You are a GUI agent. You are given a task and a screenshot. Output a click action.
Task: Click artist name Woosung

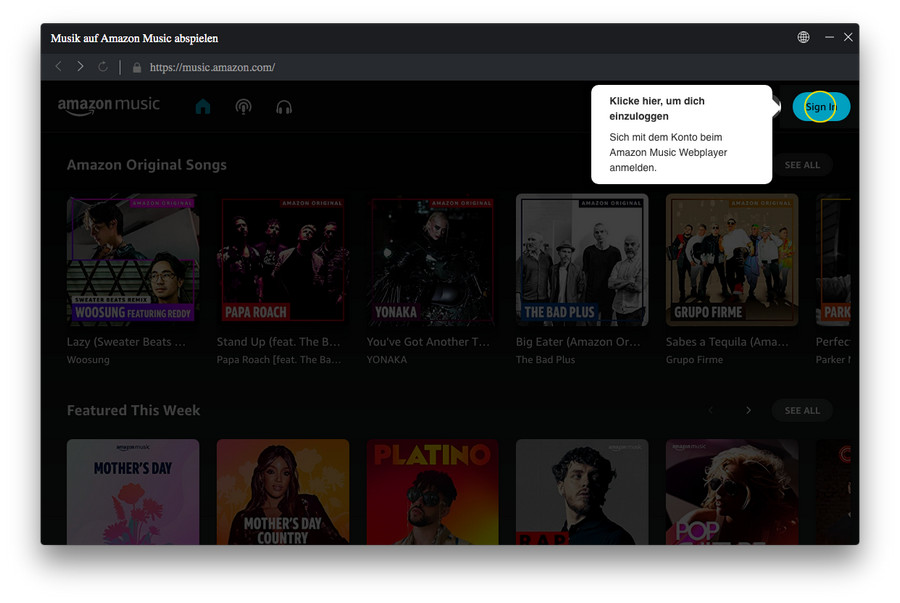pyautogui.click(x=88, y=360)
